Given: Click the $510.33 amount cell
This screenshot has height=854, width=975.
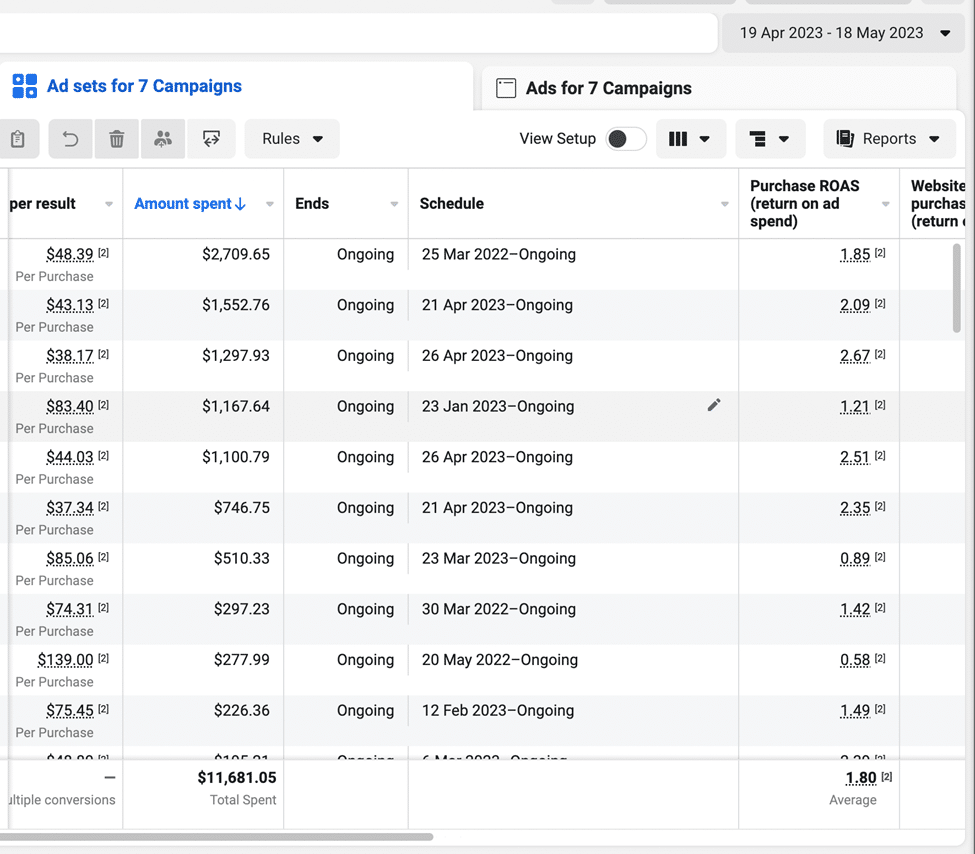Looking at the screenshot, I should tap(242, 559).
